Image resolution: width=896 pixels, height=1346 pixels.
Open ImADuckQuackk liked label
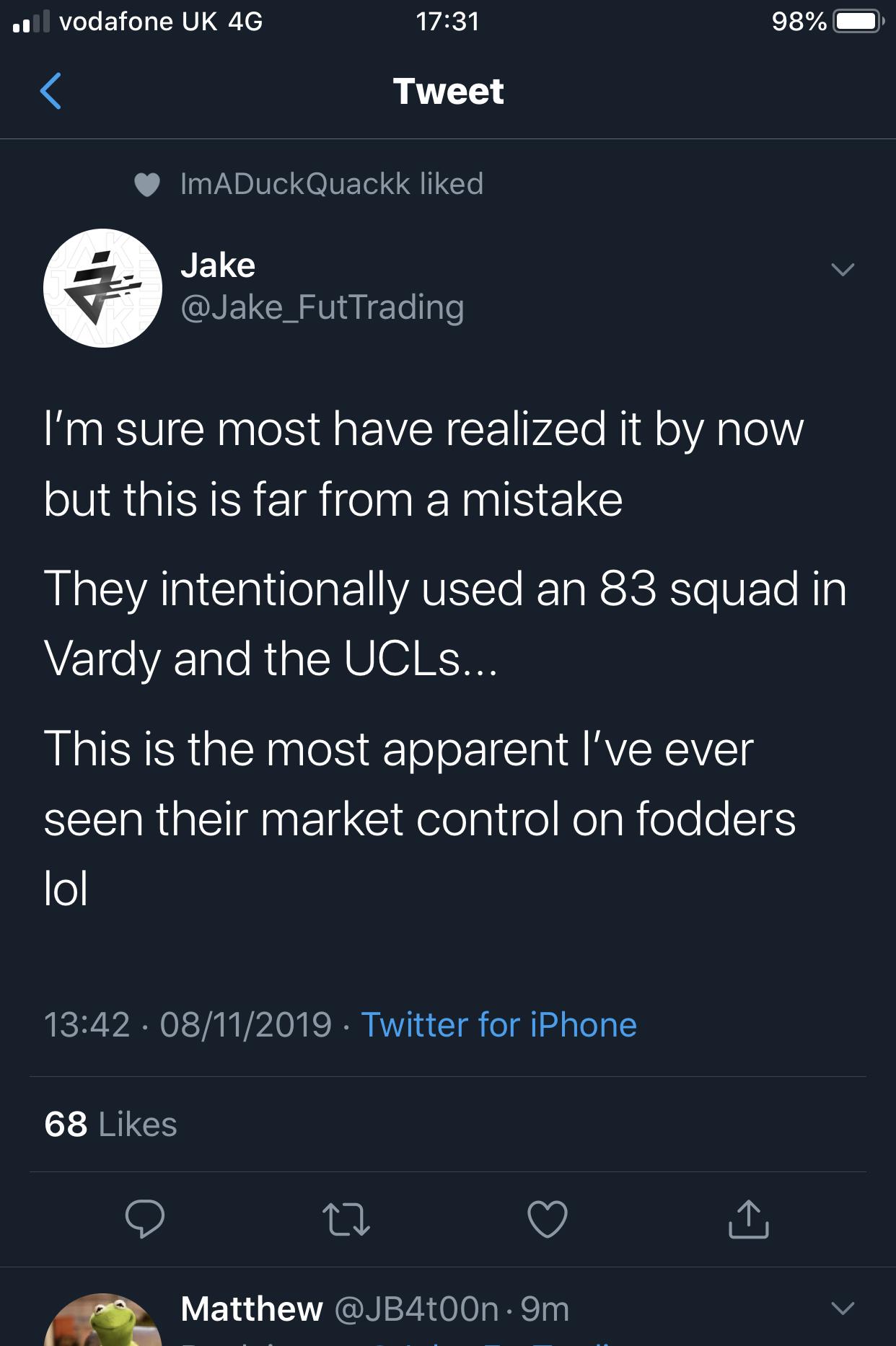331,184
